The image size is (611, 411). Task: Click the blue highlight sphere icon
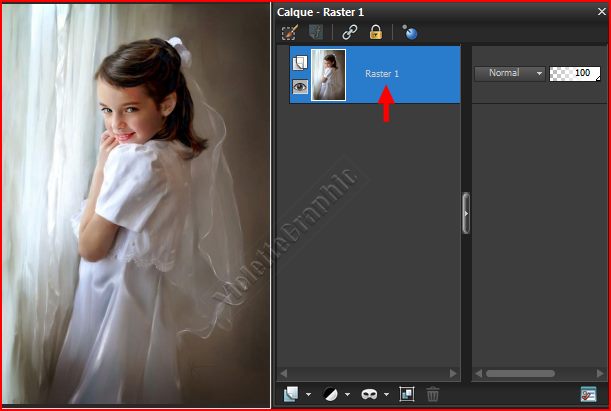(x=410, y=32)
